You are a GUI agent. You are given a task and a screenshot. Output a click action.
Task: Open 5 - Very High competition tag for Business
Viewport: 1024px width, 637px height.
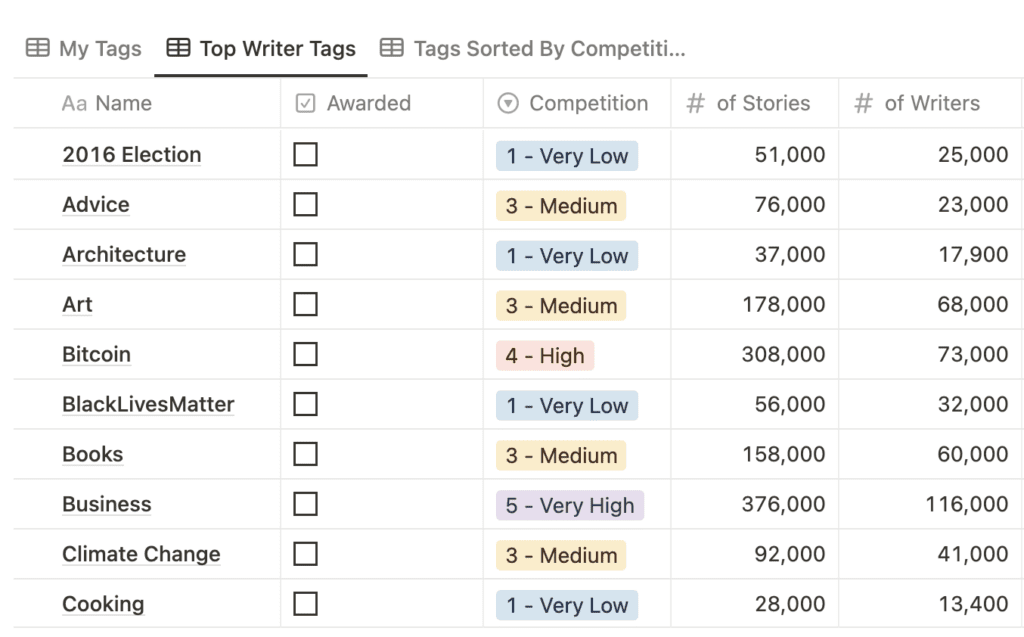pyautogui.click(x=570, y=505)
